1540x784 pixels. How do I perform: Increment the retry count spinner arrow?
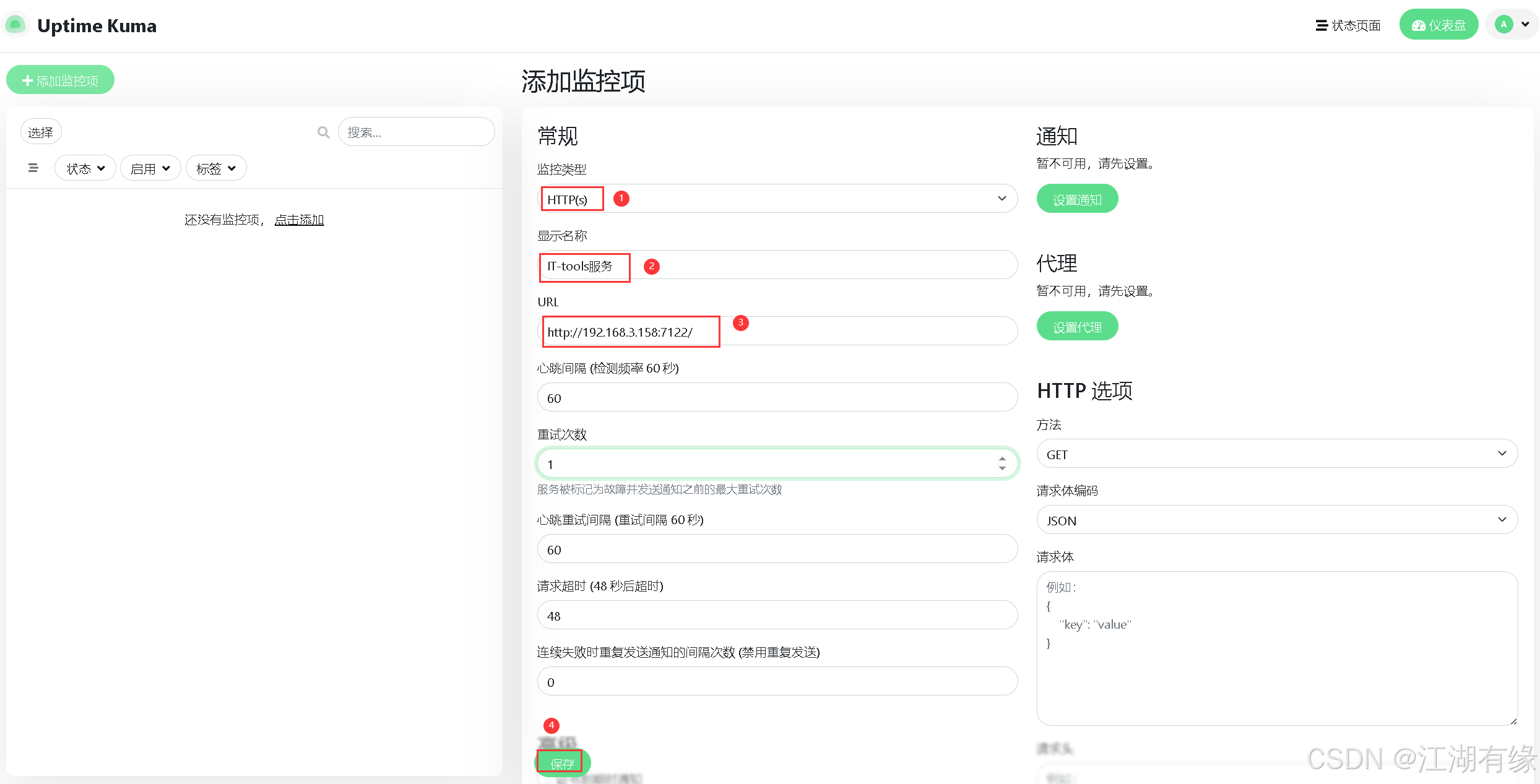(x=1002, y=459)
